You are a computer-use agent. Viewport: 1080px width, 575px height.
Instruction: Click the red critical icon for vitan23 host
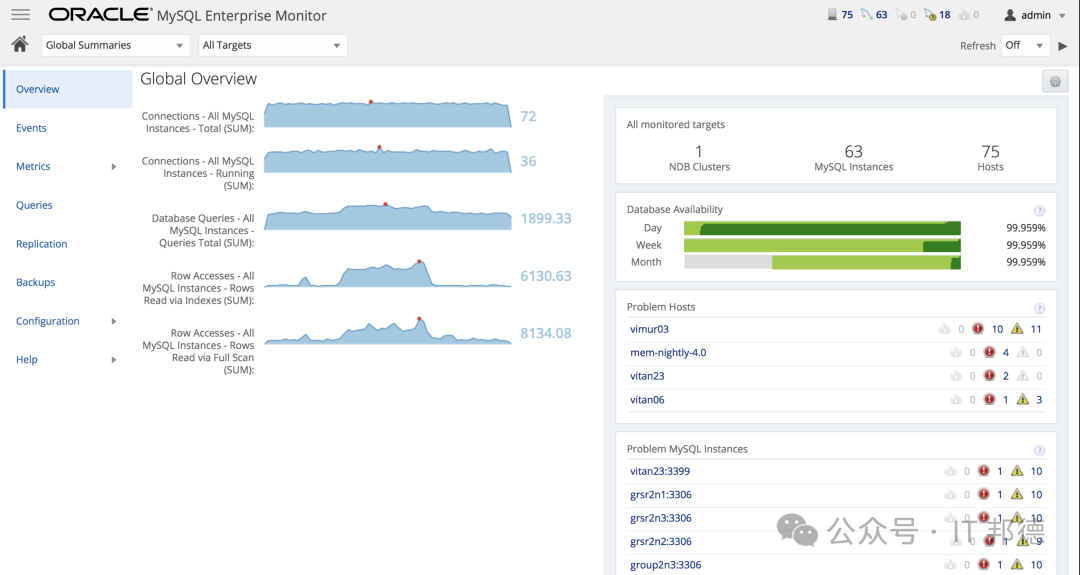(x=989, y=376)
